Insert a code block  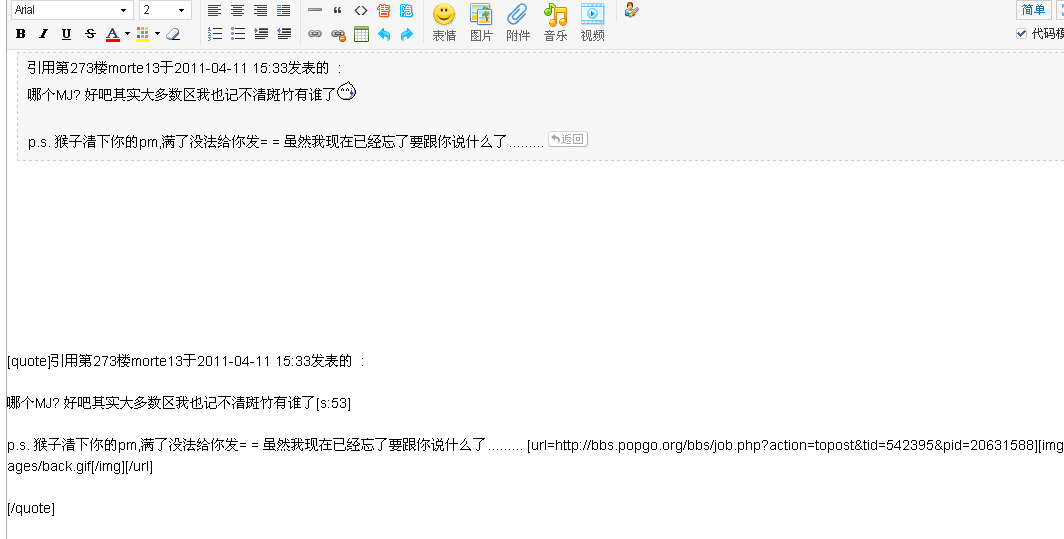361,10
